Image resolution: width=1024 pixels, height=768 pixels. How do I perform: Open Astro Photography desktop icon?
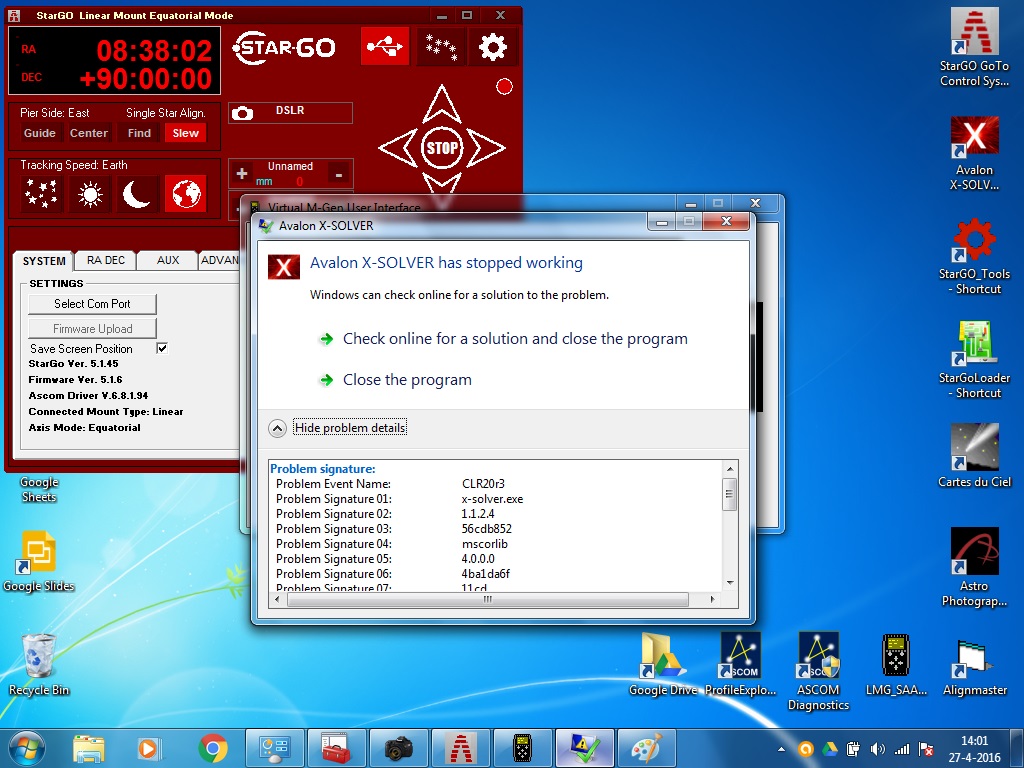click(974, 567)
